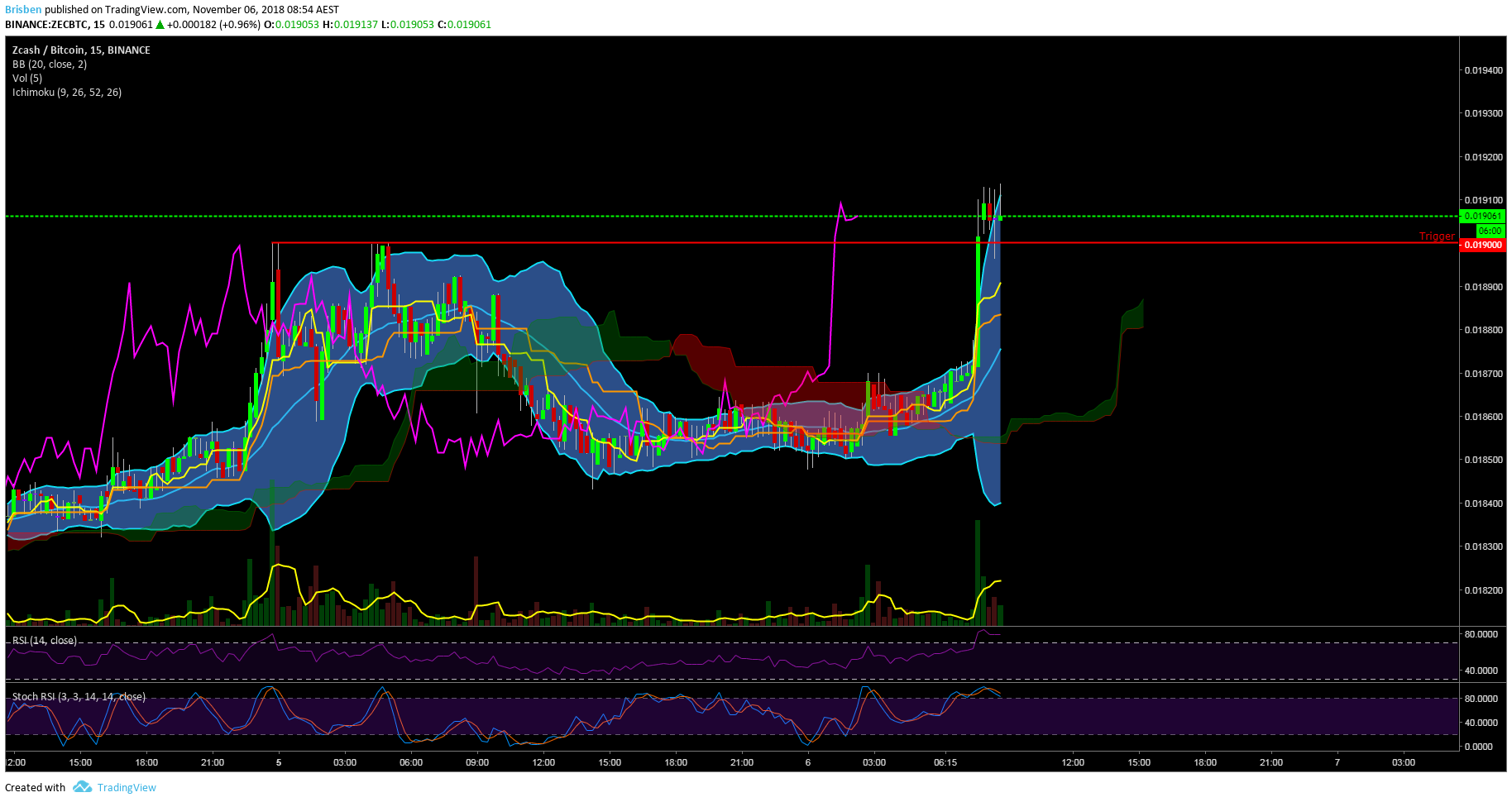The height and width of the screenshot is (802, 1512).
Task: Click the 0.018700 price axis label
Action: (x=1484, y=375)
